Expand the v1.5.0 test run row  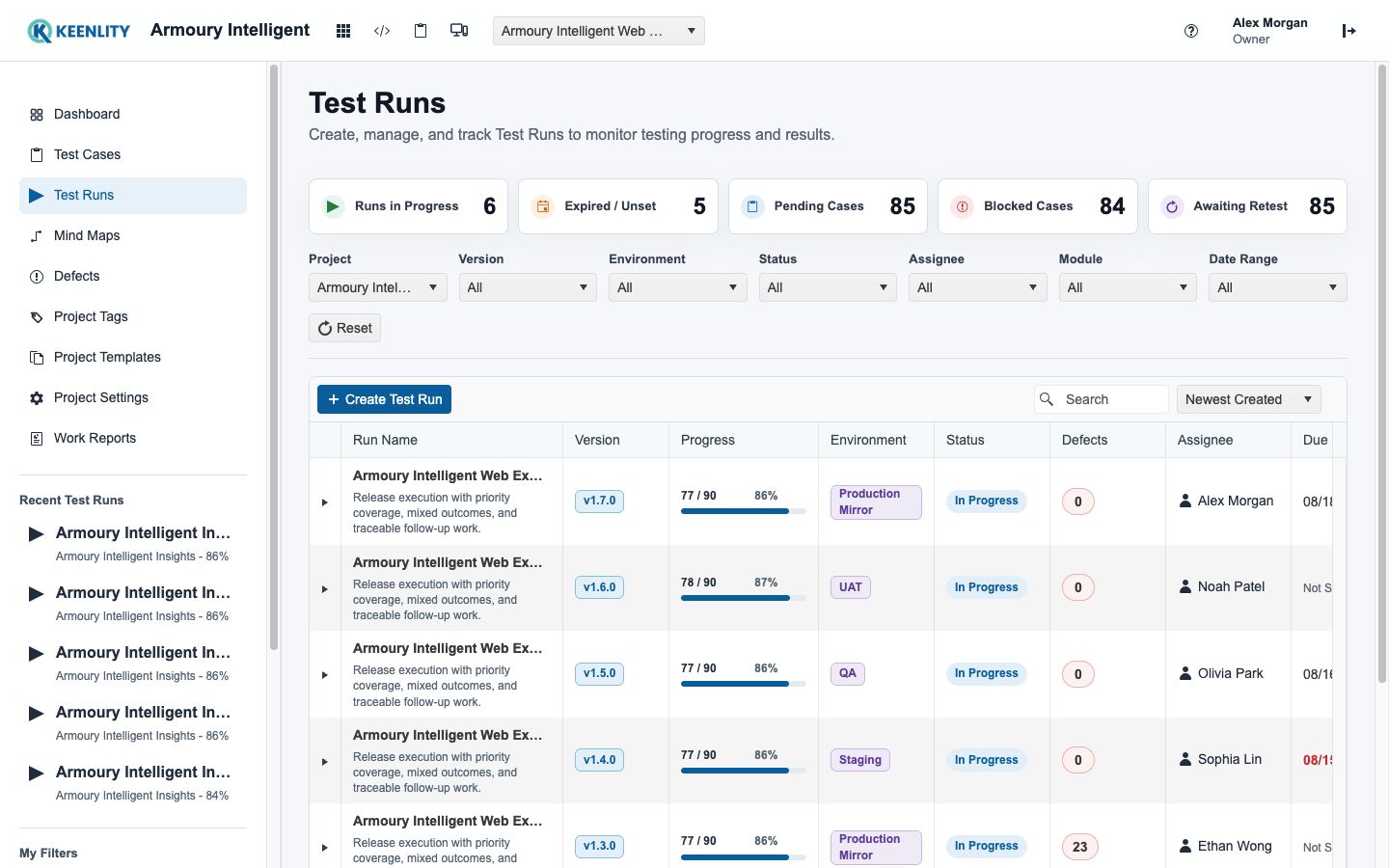coord(325,675)
